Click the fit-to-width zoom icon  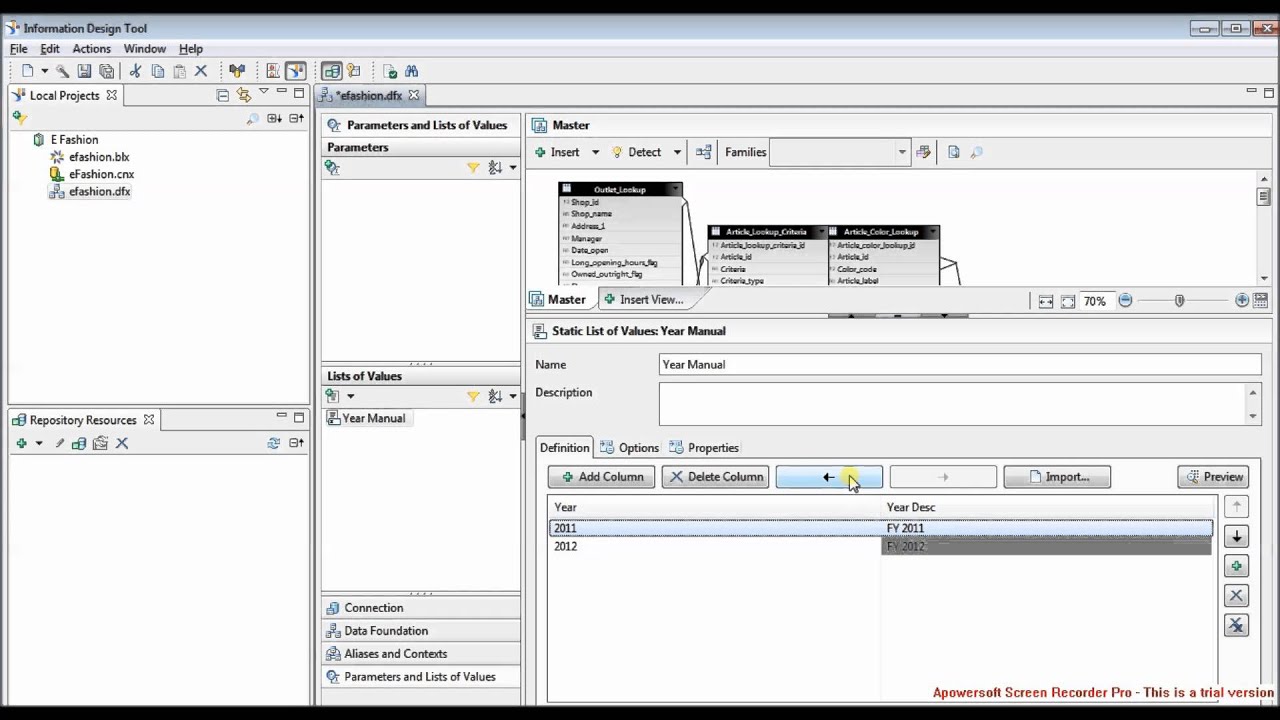(1046, 301)
